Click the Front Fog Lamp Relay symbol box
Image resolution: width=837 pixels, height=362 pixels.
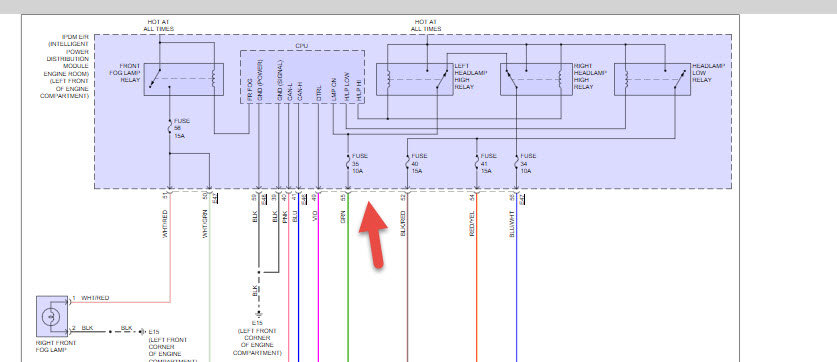click(x=183, y=80)
